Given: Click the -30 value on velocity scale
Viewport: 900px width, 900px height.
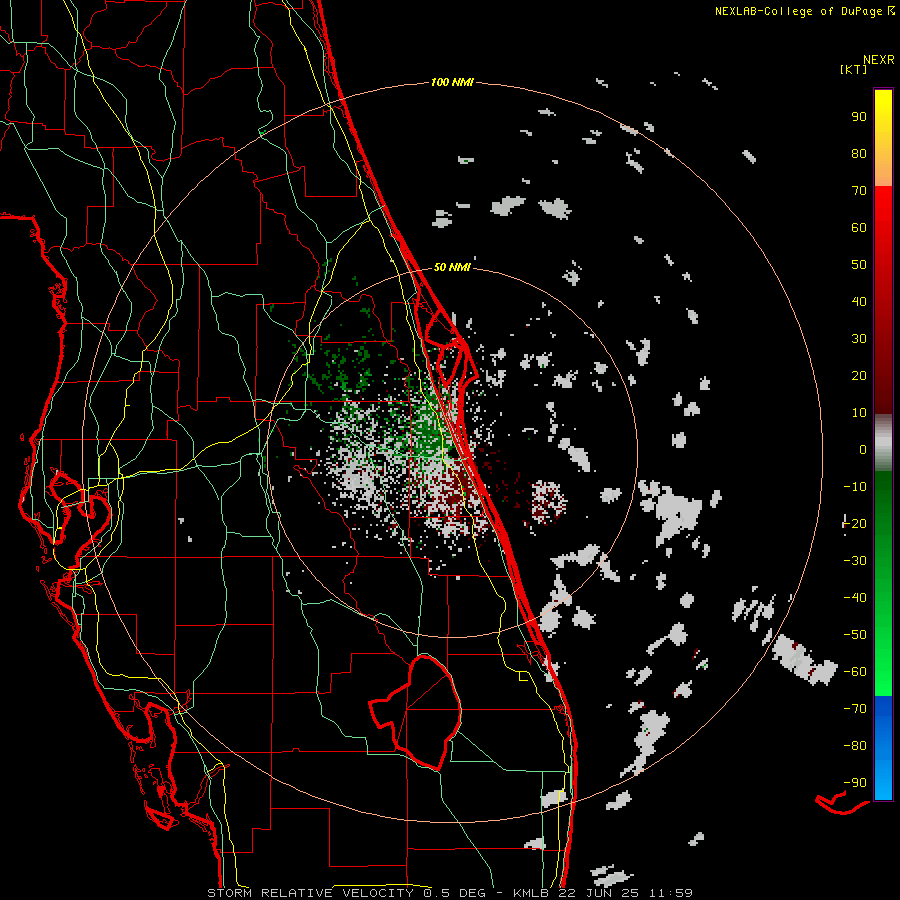Looking at the screenshot, I should click(x=855, y=561).
